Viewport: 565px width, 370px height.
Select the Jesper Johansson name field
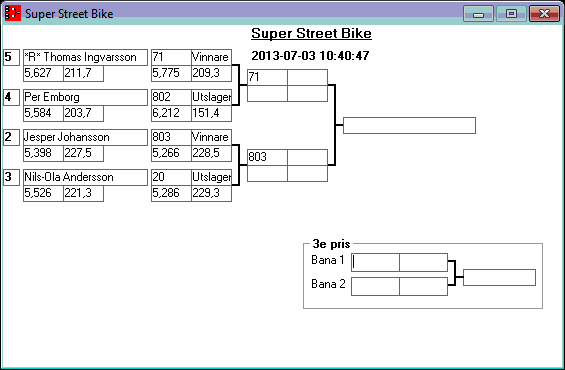[85, 137]
